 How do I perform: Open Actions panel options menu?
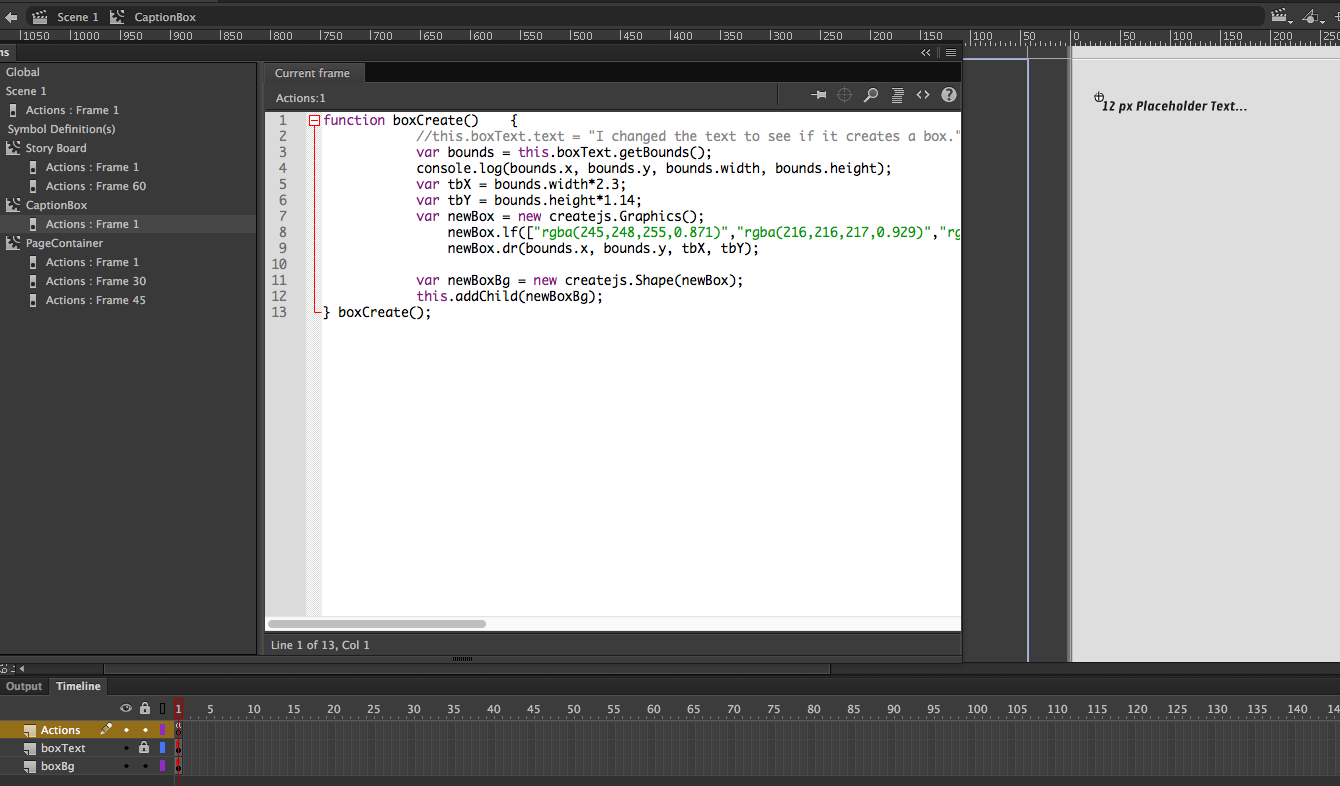(950, 52)
